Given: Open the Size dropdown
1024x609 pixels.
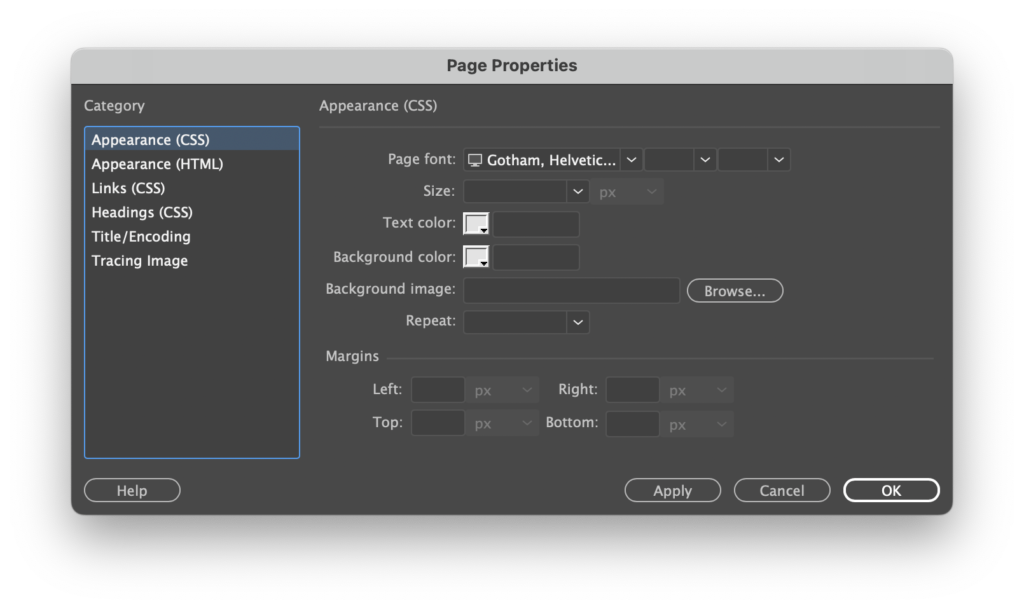Looking at the screenshot, I should [x=577, y=192].
